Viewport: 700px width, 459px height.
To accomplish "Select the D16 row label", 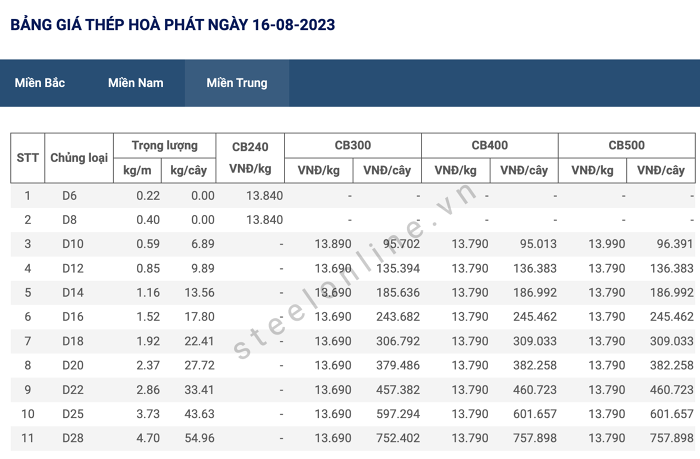I will (x=73, y=317).
